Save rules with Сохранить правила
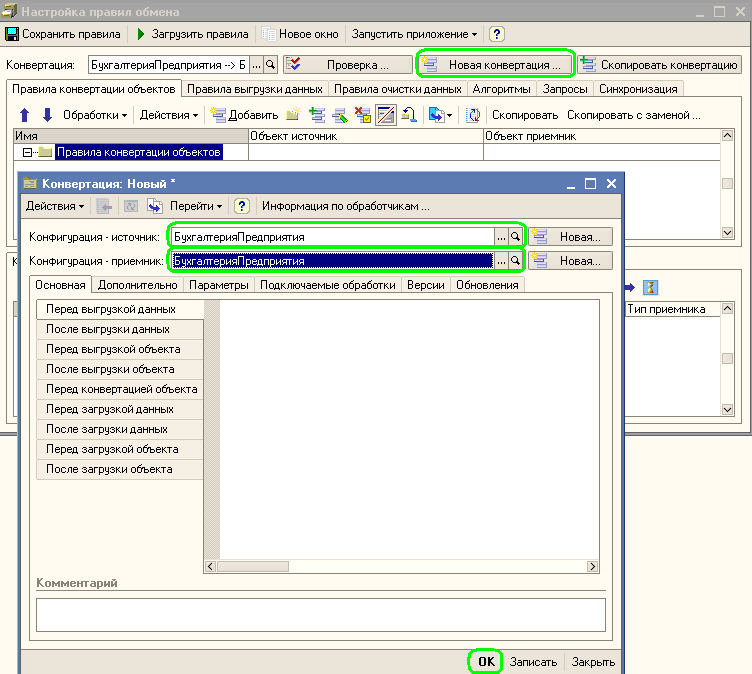Image resolution: width=752 pixels, height=674 pixels. (63, 34)
